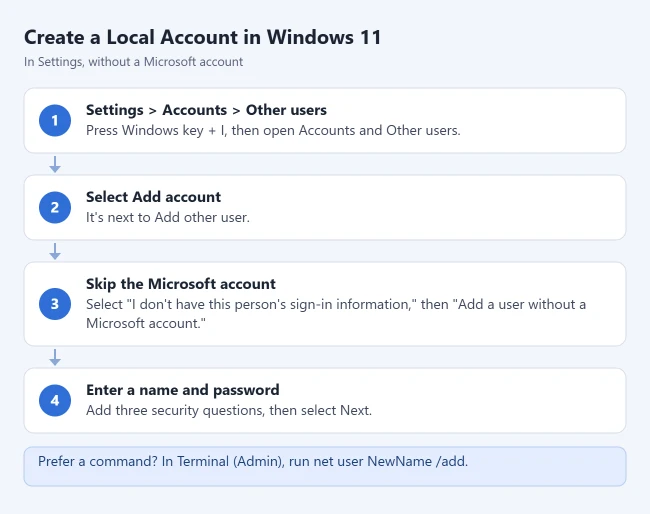
Task: Click subtitle In Settings, without a Microsoft account
Action: [x=133, y=62]
